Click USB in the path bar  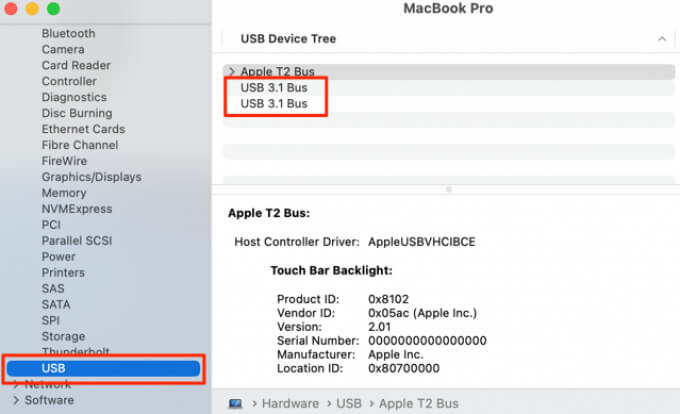349,404
